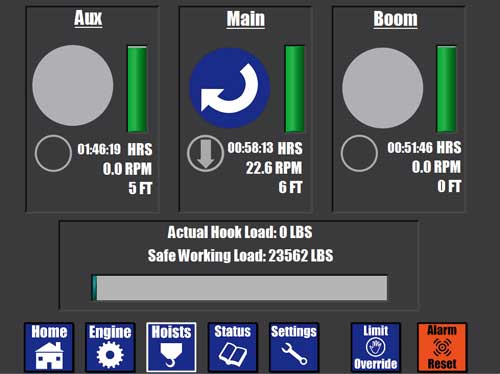The width and height of the screenshot is (500, 374).
Task: Click the Aux hoist small direction circle
Action: (x=53, y=153)
